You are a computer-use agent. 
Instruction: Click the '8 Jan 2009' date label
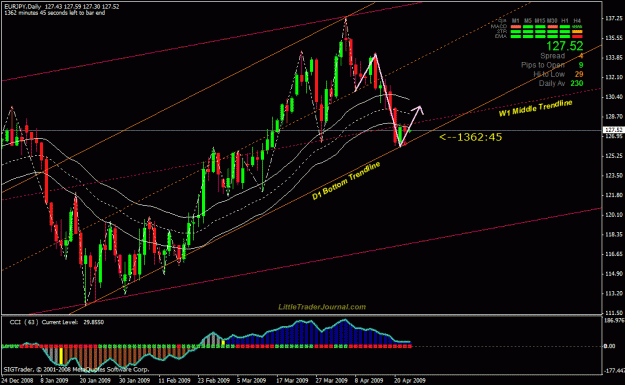click(55, 381)
